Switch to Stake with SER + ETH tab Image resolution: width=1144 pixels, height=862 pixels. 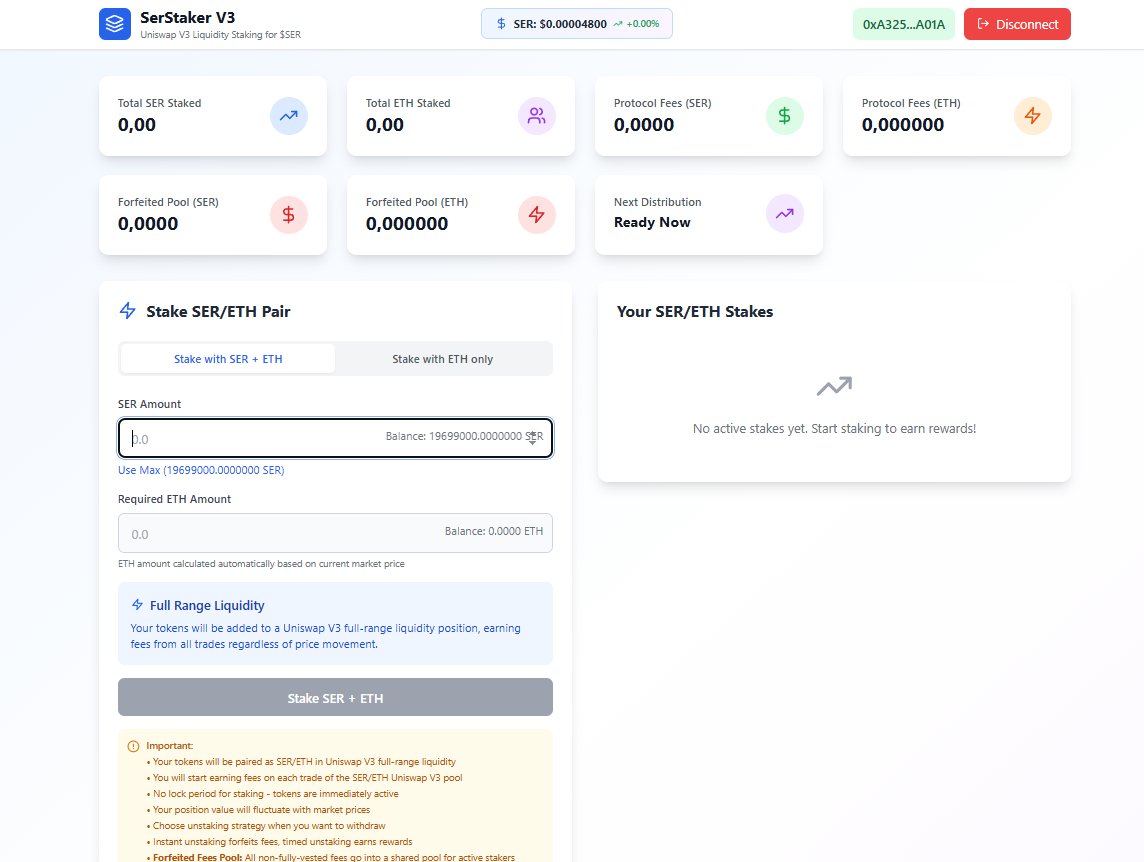point(228,359)
